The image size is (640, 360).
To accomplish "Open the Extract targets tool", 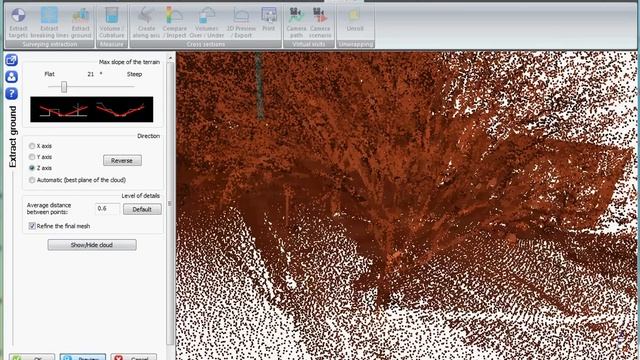I will pos(18,23).
